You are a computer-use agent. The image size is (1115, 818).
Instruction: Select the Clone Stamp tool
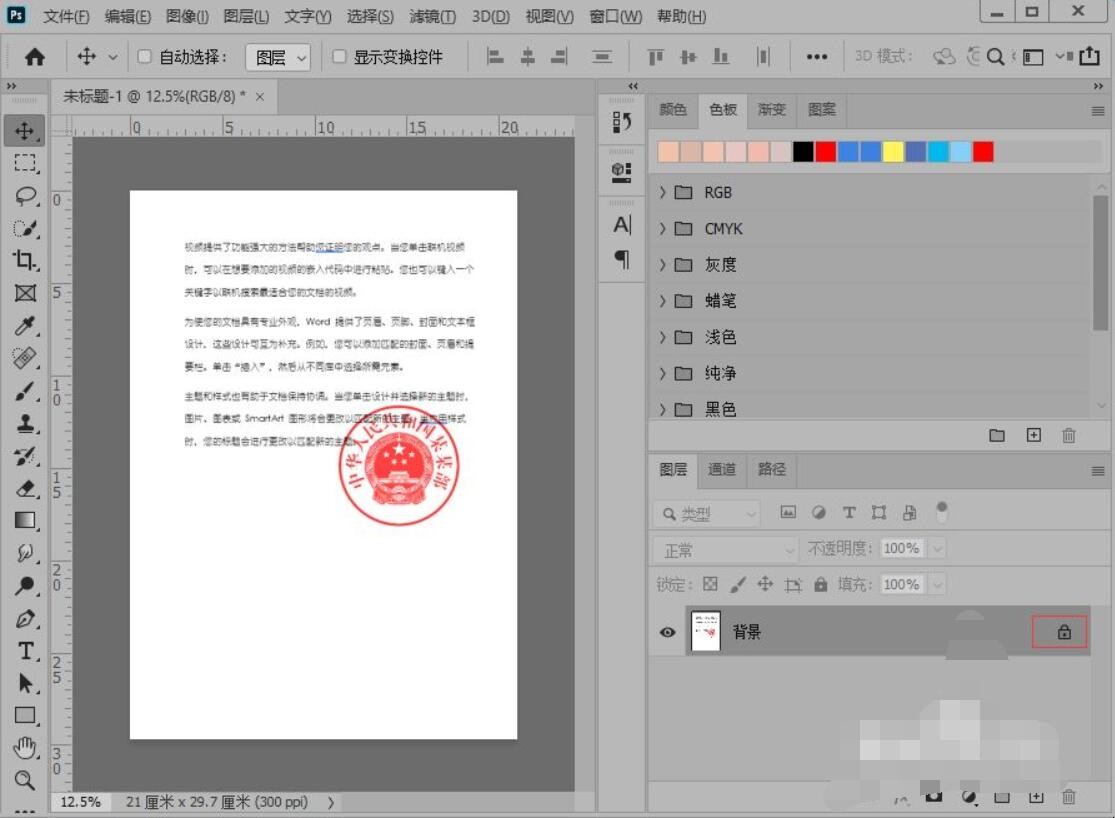coord(26,423)
